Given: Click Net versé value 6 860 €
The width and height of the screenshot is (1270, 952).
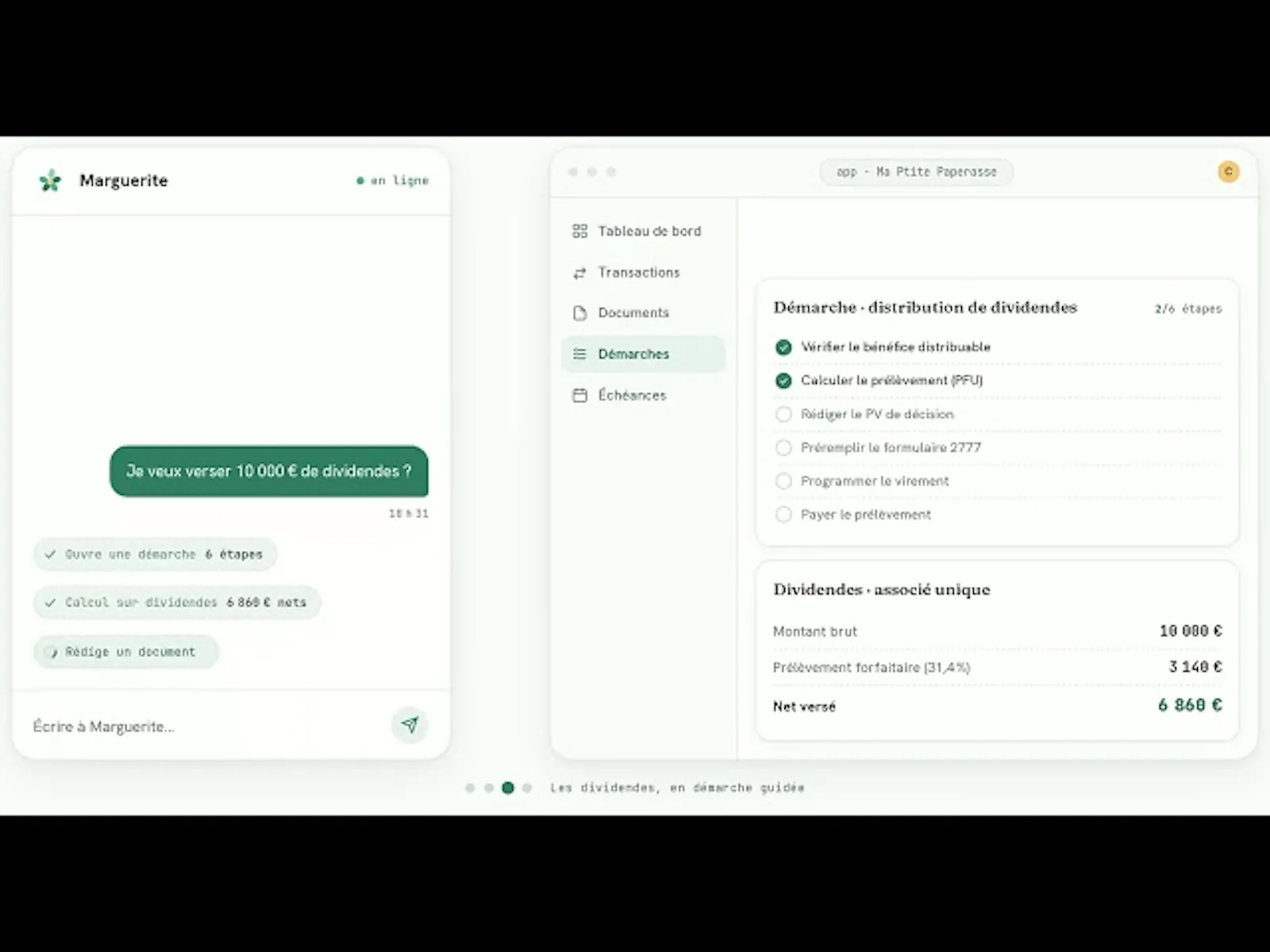Looking at the screenshot, I should (1190, 704).
